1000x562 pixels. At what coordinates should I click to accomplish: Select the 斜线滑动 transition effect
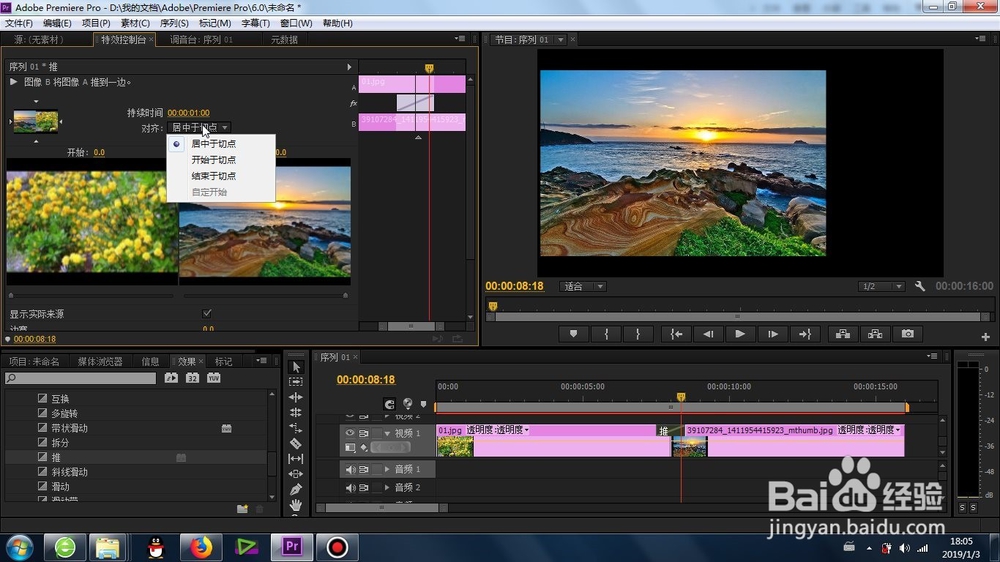pyautogui.click(x=70, y=472)
